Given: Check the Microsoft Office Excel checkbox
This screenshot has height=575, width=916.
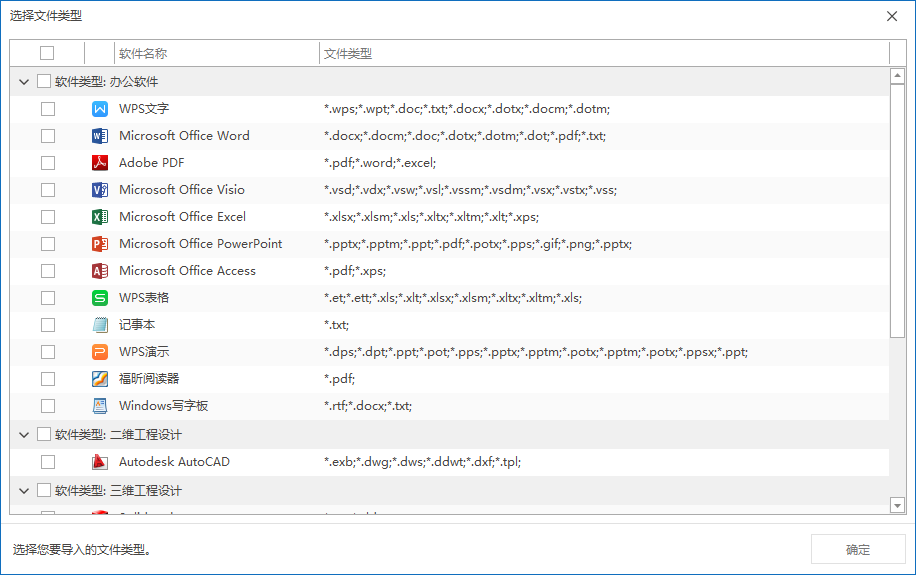Looking at the screenshot, I should 48,217.
